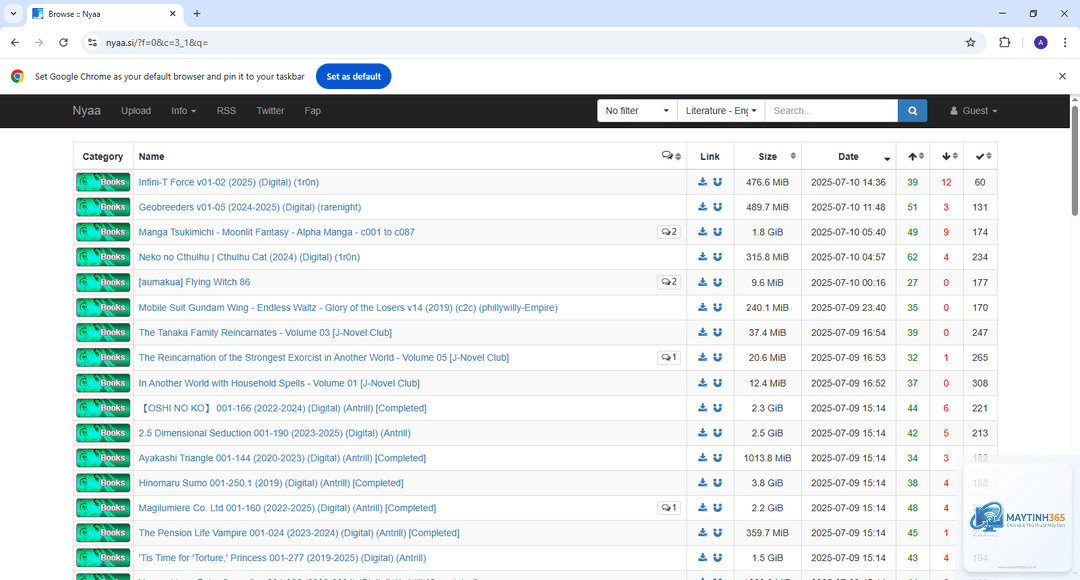Download torrent for Hinomaru Sumo 001-250.1
1080x580 pixels.
tap(703, 483)
